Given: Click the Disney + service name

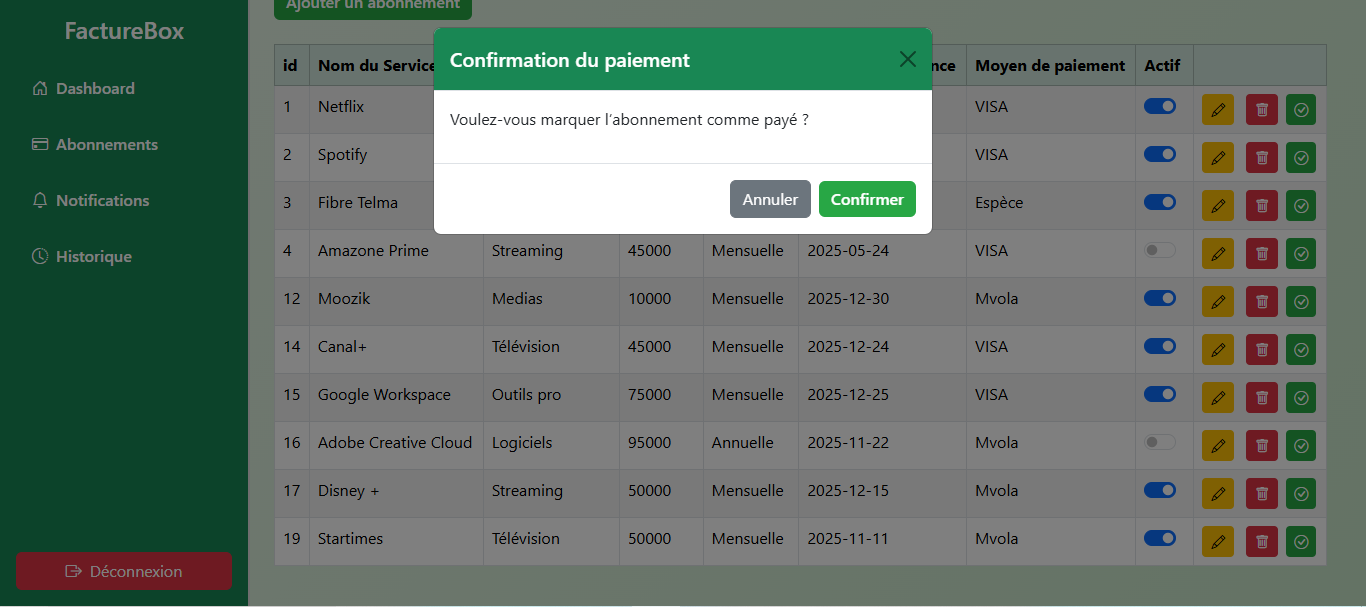Looking at the screenshot, I should point(349,490).
